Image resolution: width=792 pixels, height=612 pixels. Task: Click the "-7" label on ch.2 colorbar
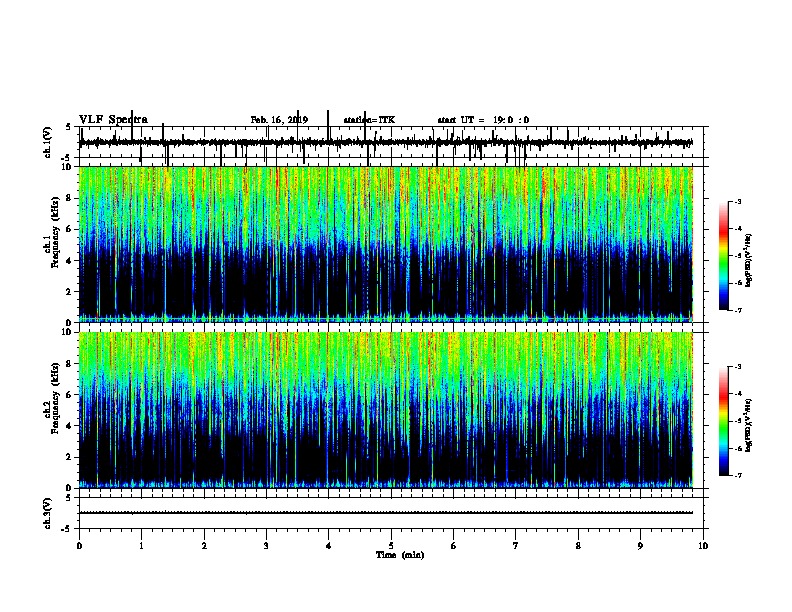tap(737, 476)
